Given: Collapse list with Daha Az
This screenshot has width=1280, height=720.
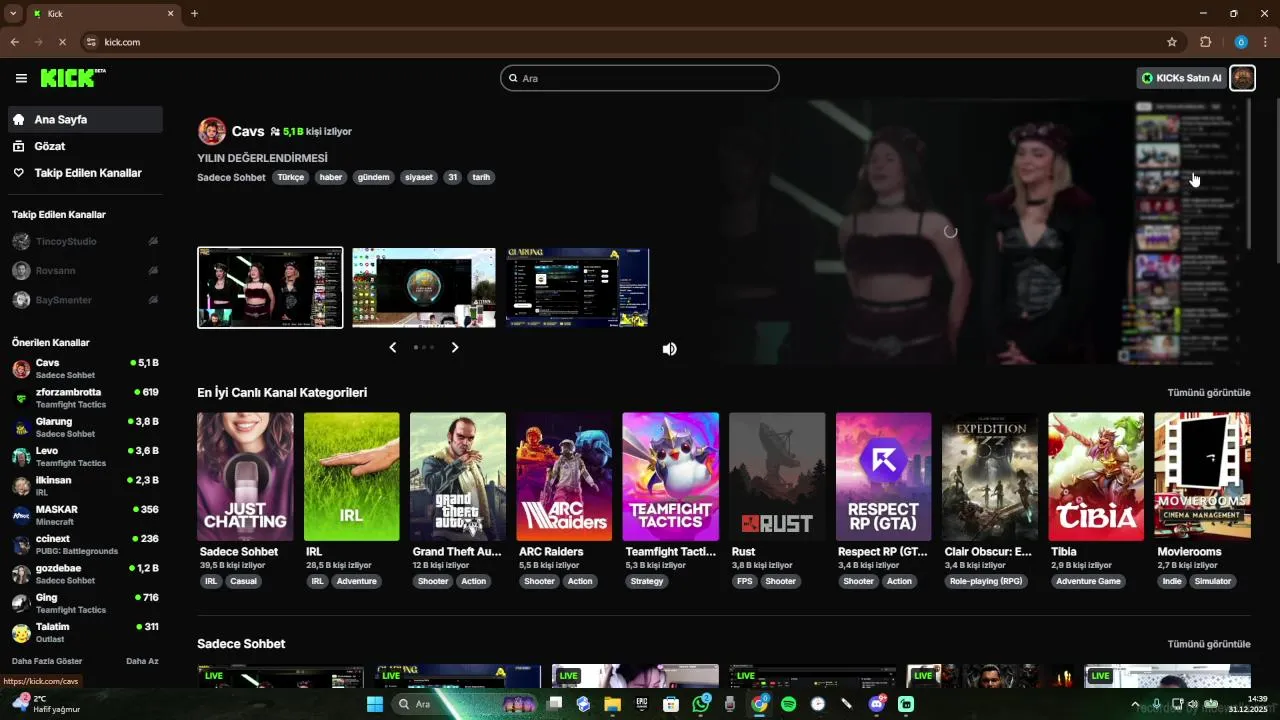Looking at the screenshot, I should click(x=142, y=661).
